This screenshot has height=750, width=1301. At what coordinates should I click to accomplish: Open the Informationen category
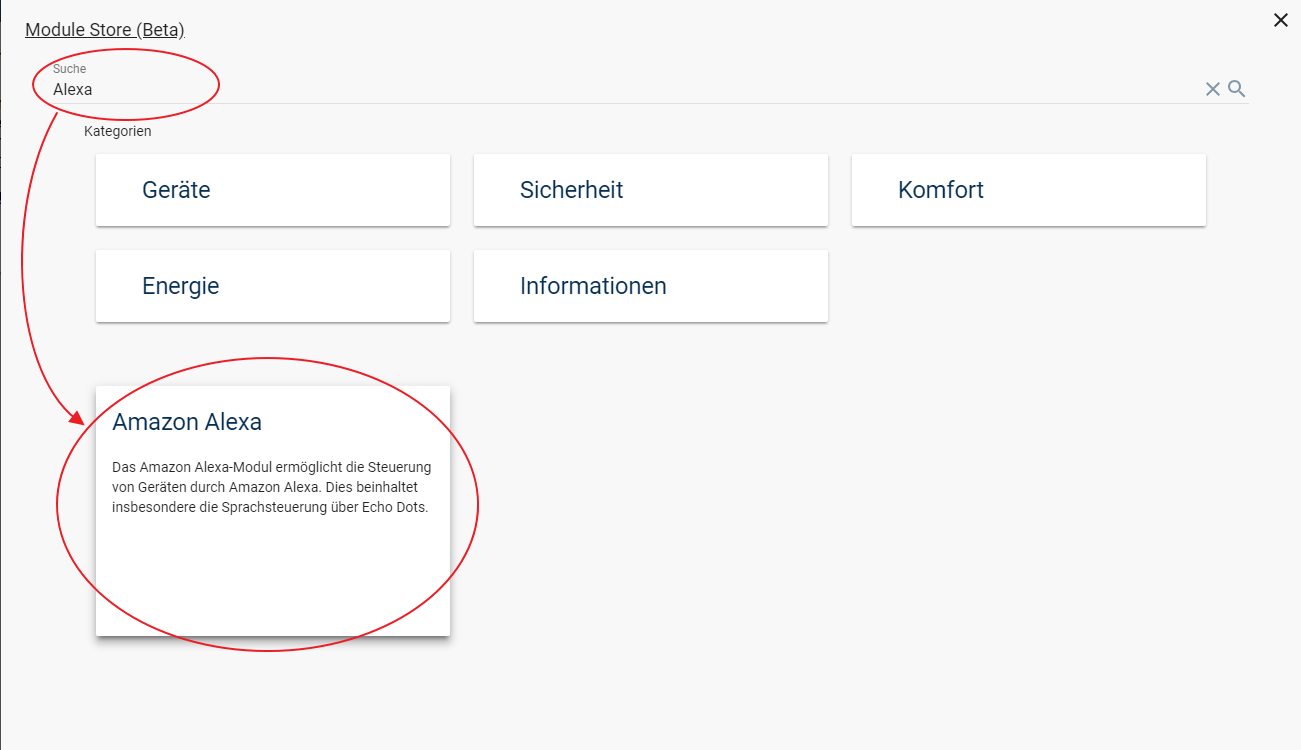point(650,286)
